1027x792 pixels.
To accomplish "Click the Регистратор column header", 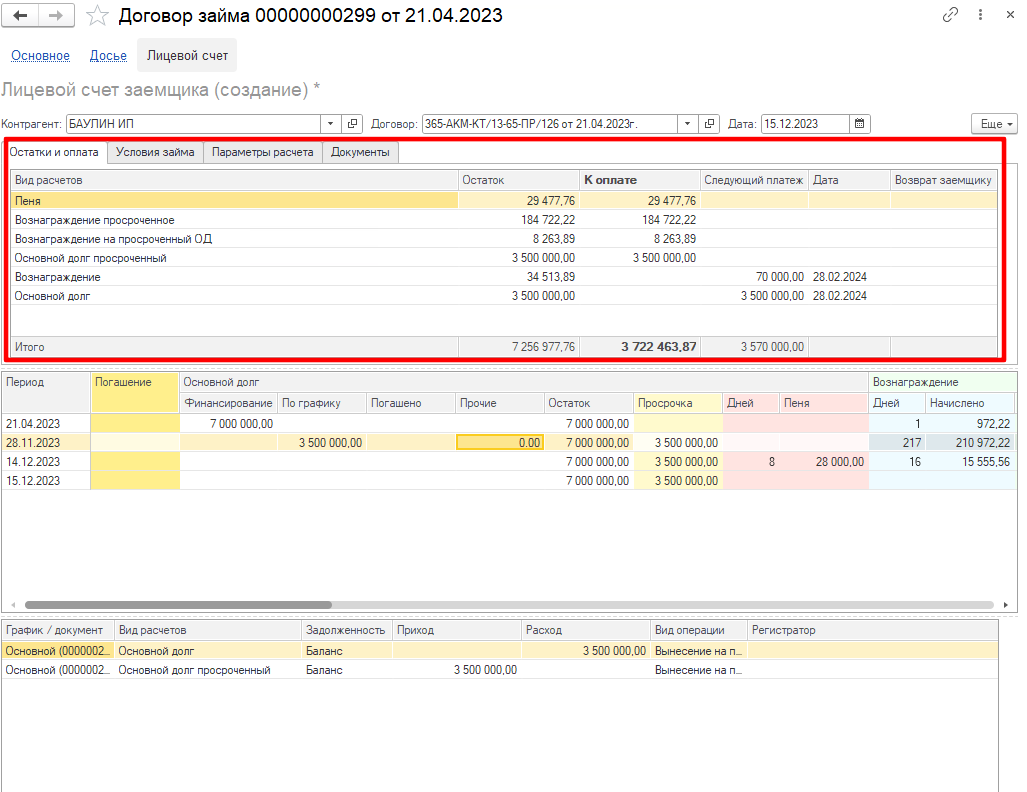I will pyautogui.click(x=872, y=630).
